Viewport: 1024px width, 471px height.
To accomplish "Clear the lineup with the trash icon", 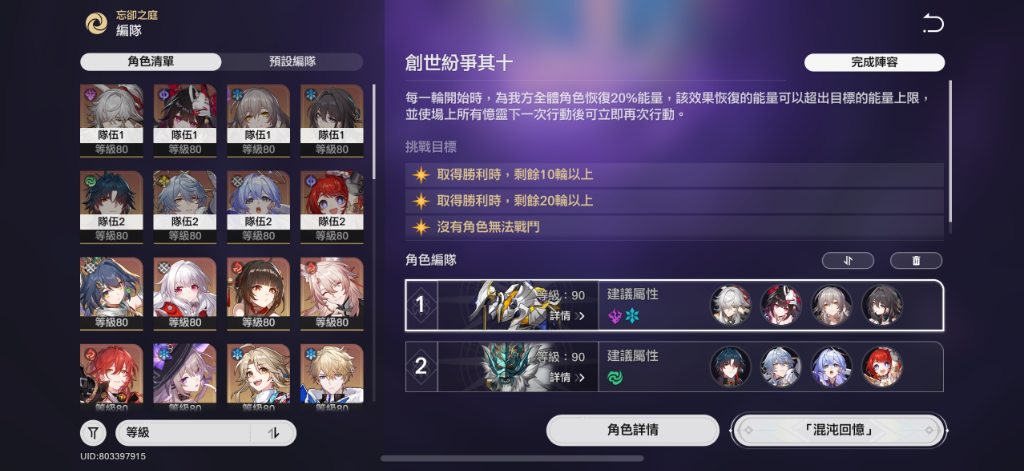I will pos(916,261).
